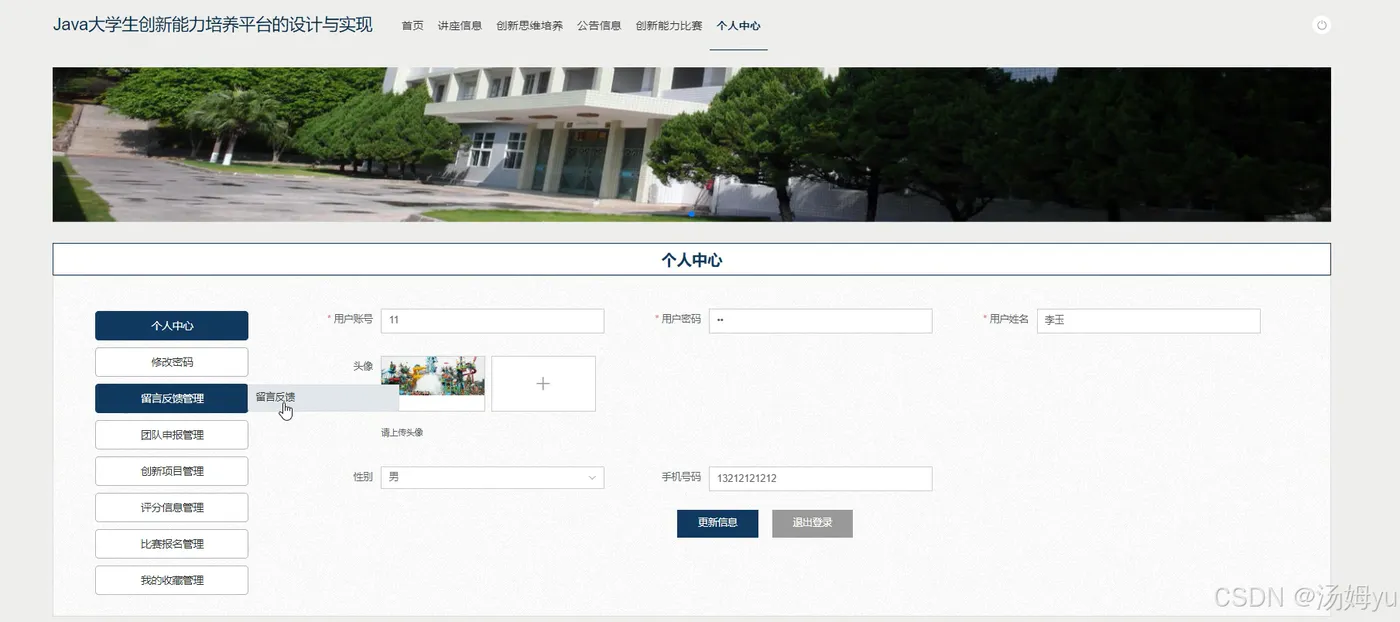This screenshot has height=622, width=1400.
Task: Open 修改密码 in the sidebar
Action: pyautogui.click(x=172, y=362)
